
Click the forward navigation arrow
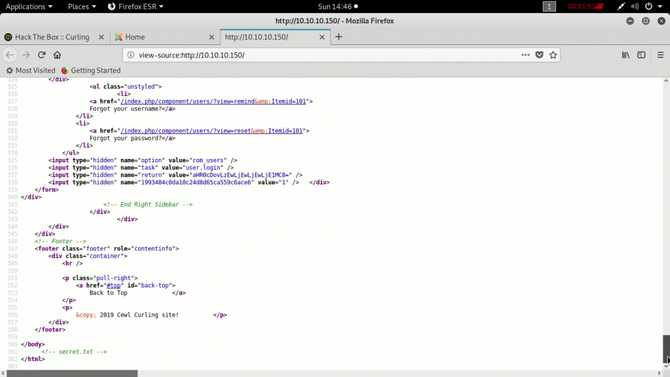pos(26,55)
